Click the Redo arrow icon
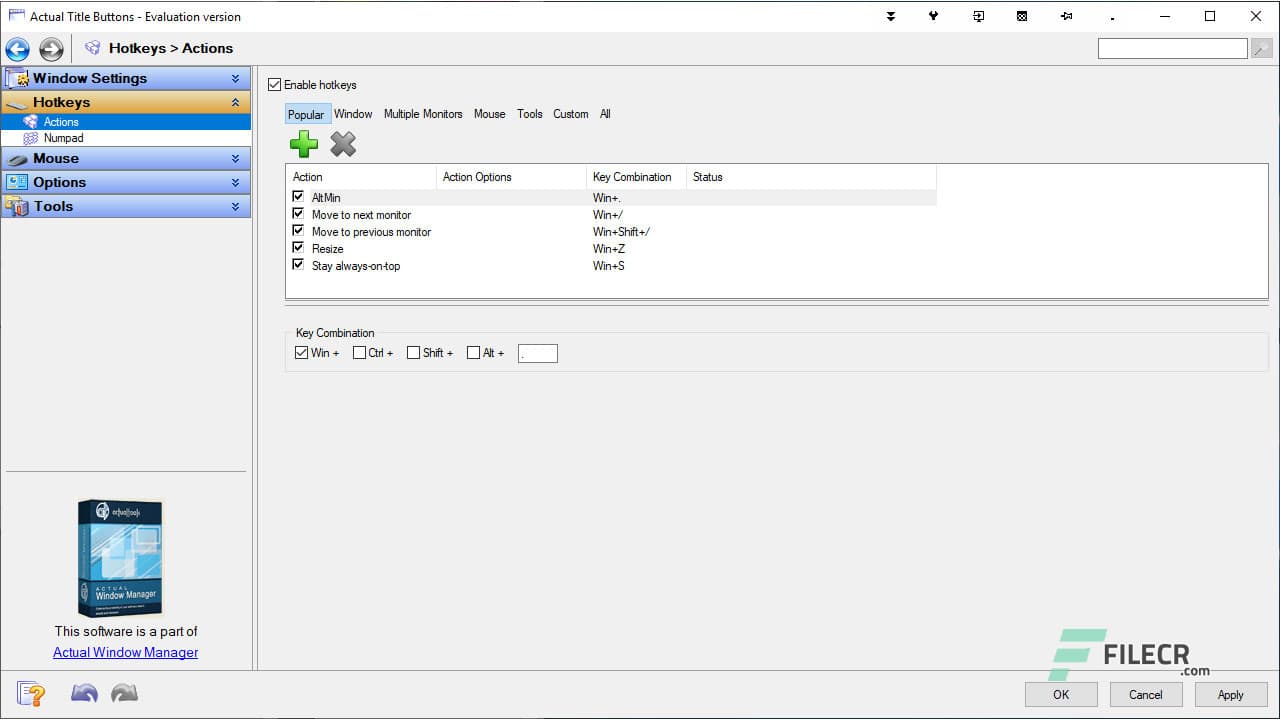Viewport: 1280px width, 720px height. coord(123,692)
